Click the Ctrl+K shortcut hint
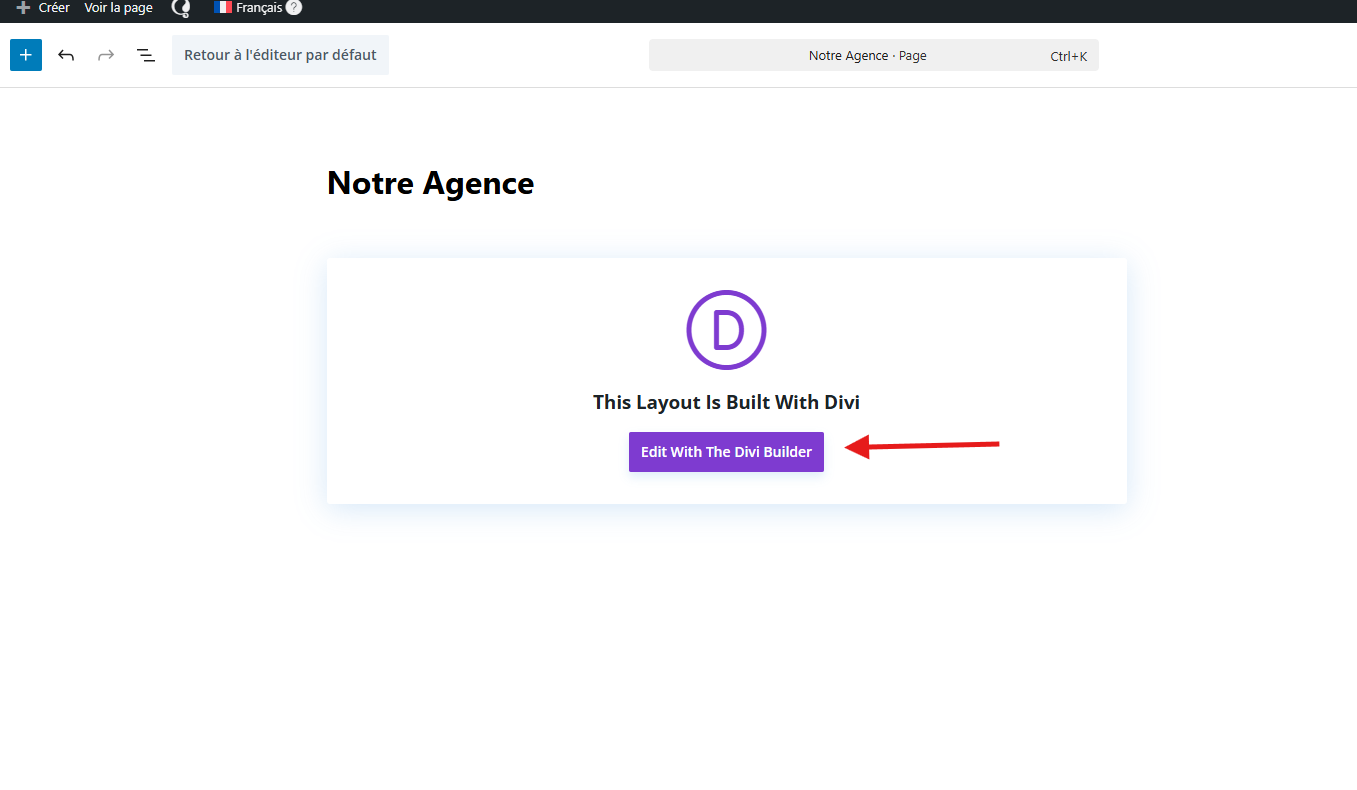 1068,56
